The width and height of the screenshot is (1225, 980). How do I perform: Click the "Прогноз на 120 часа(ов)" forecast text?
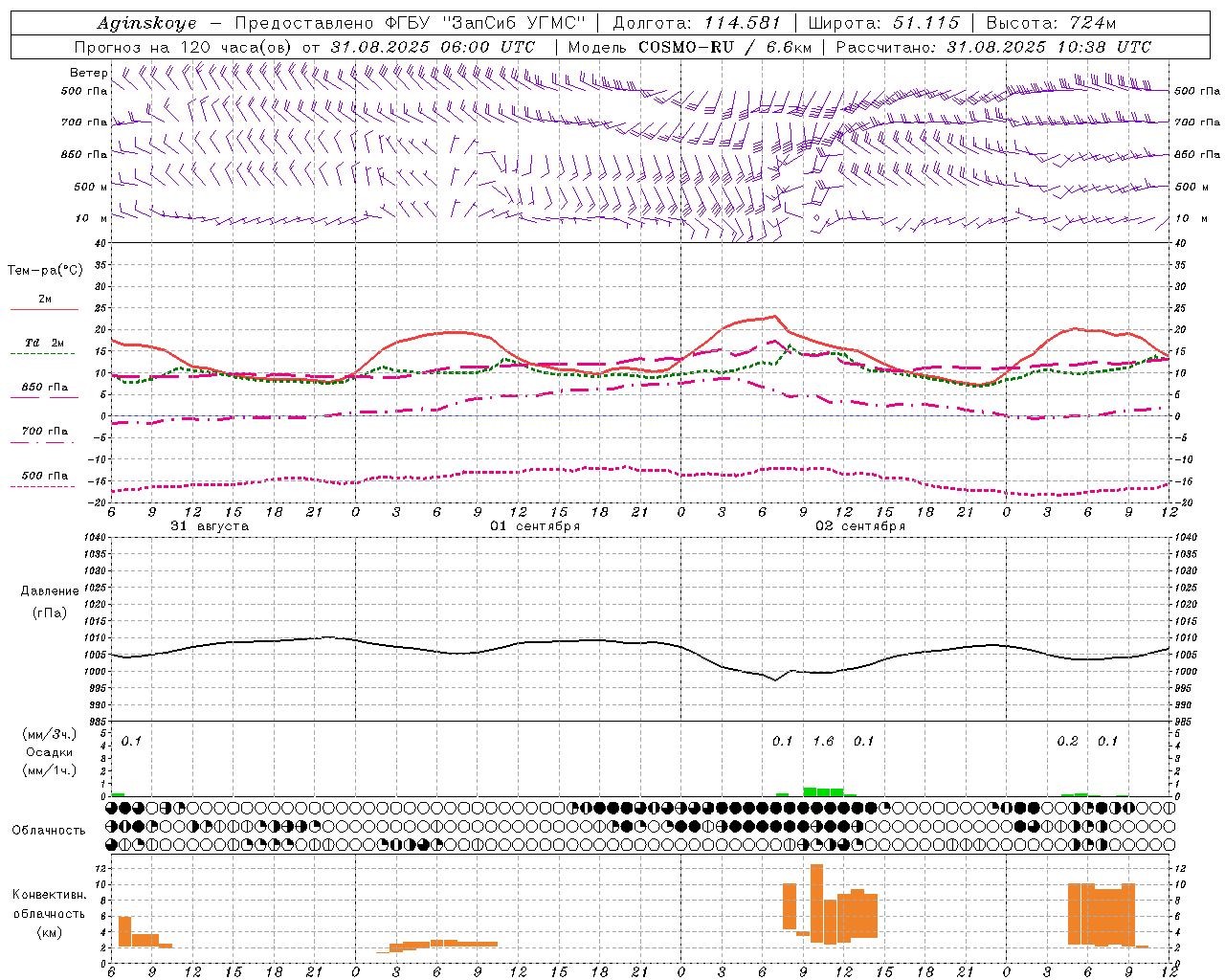pos(185,47)
